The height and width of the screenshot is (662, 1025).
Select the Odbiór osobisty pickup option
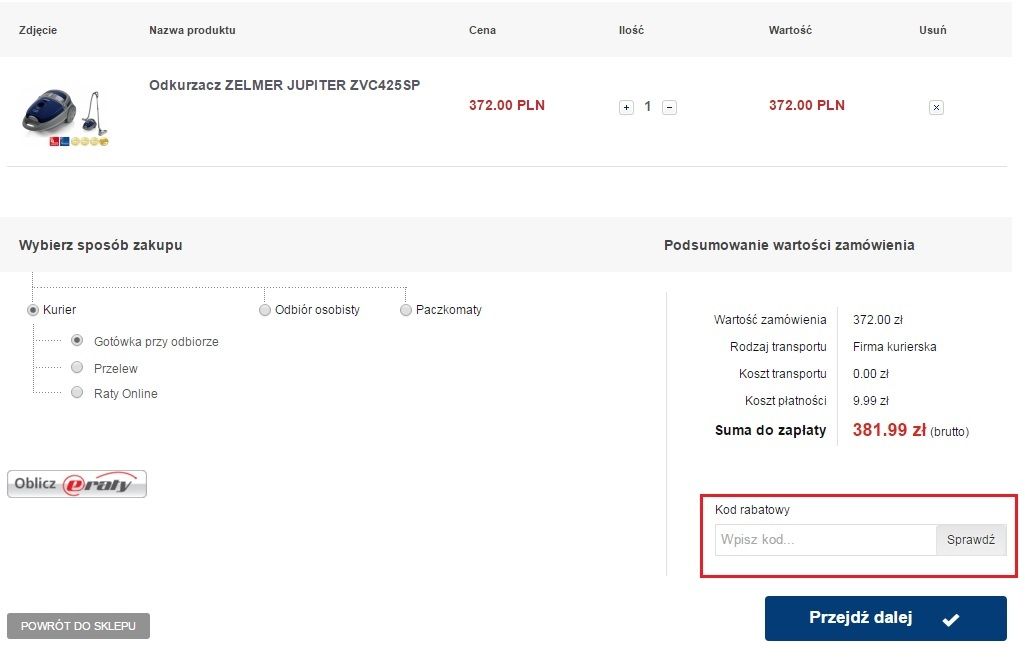click(265, 310)
